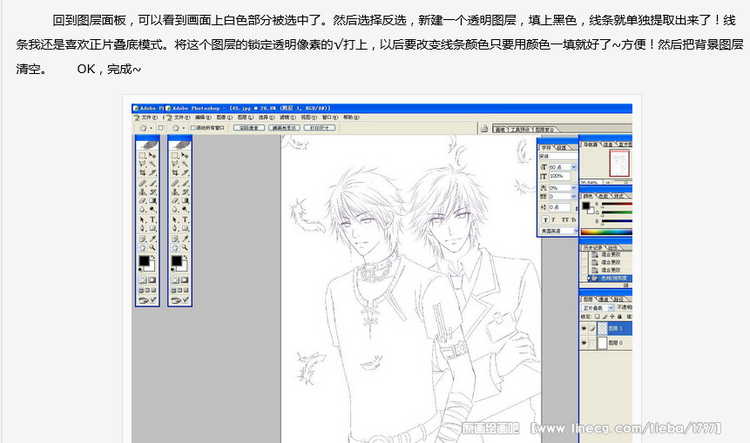Screen dimensions: 750x443
Task: Open the 图像 menu
Action: [x=224, y=117]
